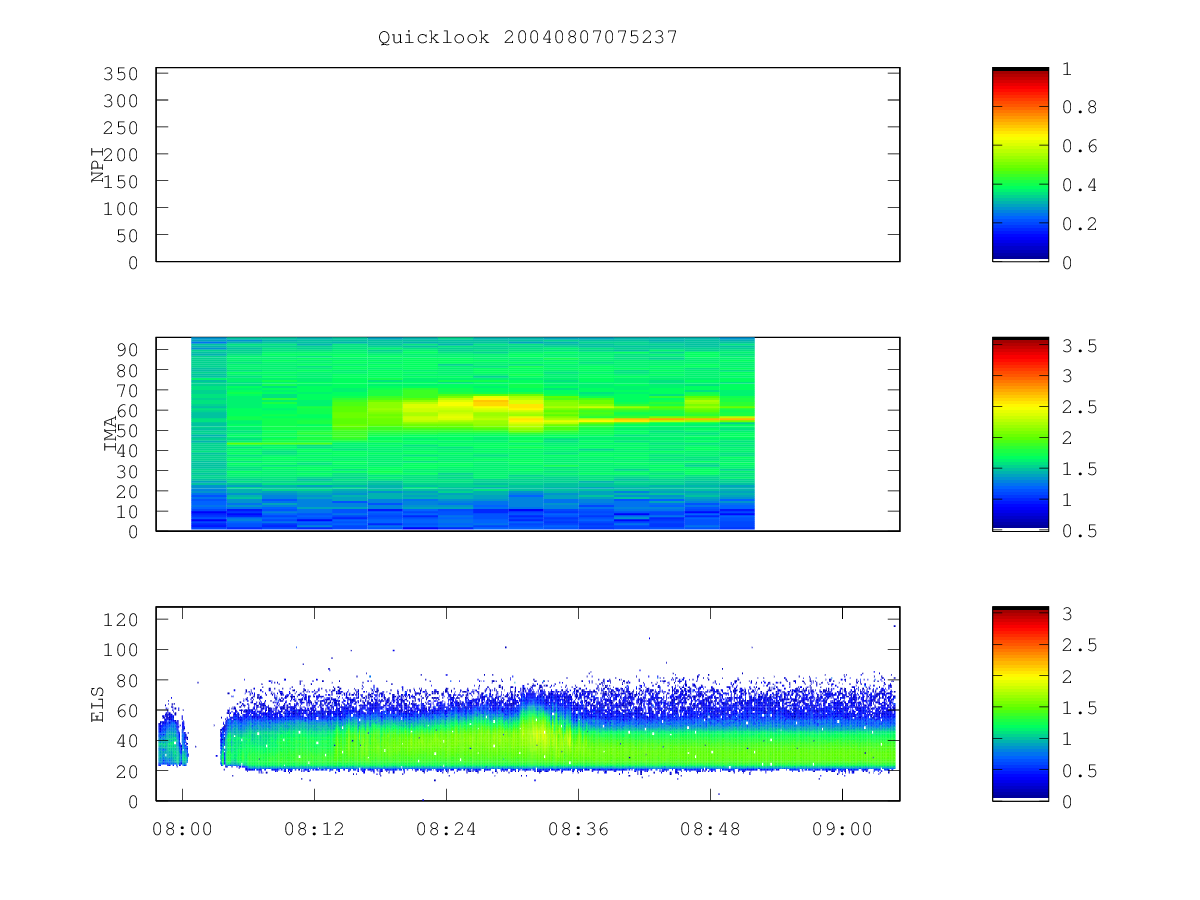The image size is (1200, 900).
Task: Click the 3.5 label on IMA colorbar
Action: [1078, 345]
